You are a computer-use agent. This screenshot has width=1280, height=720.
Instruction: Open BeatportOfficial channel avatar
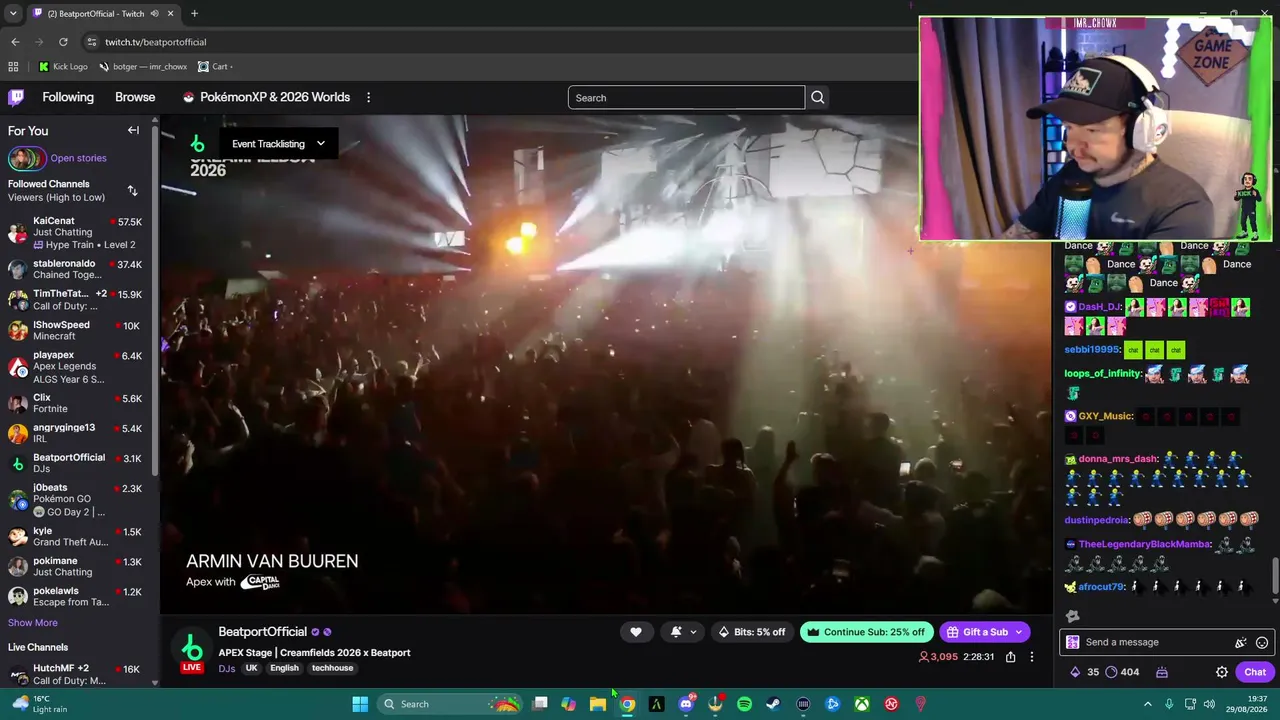click(x=192, y=649)
